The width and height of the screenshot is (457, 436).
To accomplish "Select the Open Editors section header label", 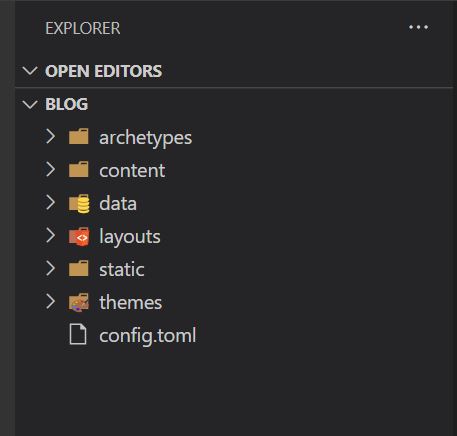I will pos(104,71).
